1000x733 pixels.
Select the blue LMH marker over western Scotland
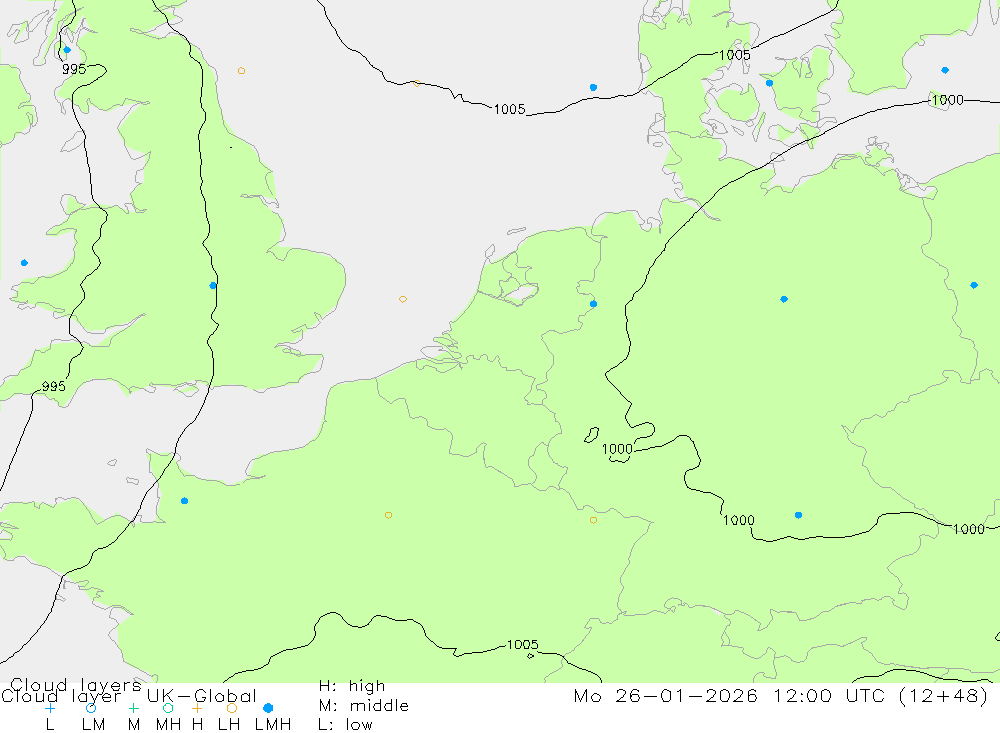point(67,50)
